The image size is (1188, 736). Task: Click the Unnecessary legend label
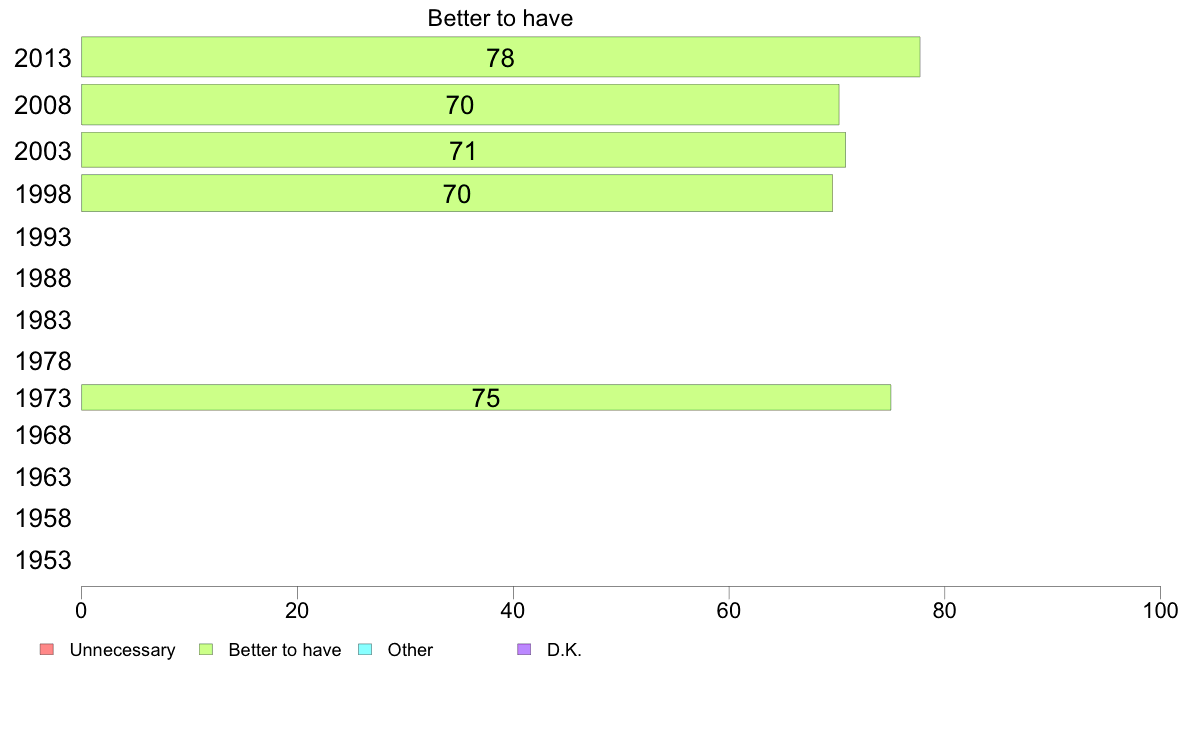122,650
